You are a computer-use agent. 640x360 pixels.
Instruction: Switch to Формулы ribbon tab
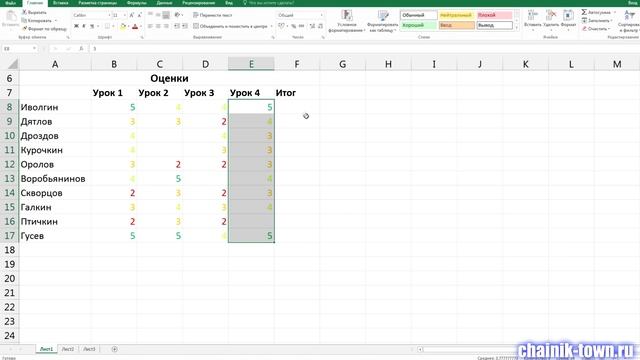point(136,3)
